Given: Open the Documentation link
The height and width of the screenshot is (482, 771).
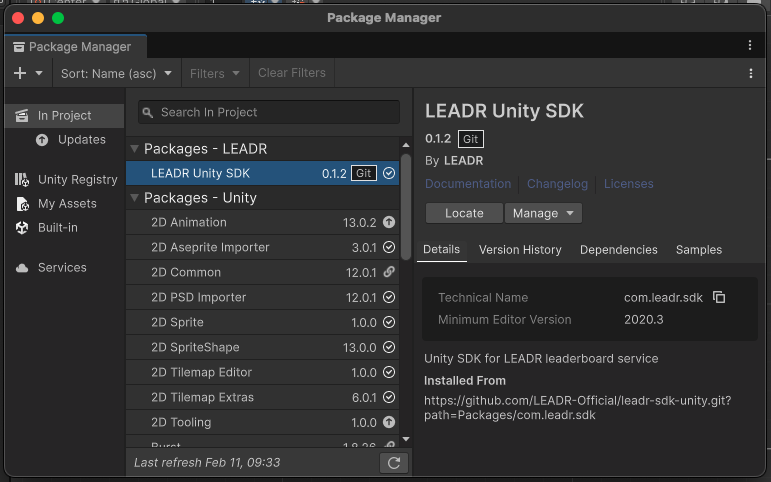Looking at the screenshot, I should coord(468,184).
